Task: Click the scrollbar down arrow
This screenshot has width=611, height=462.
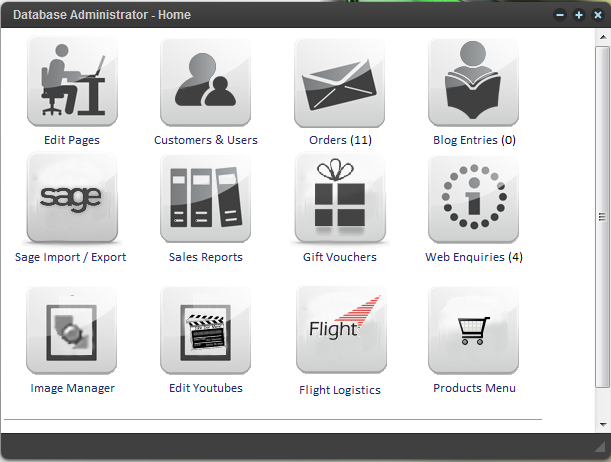Action: click(603, 425)
